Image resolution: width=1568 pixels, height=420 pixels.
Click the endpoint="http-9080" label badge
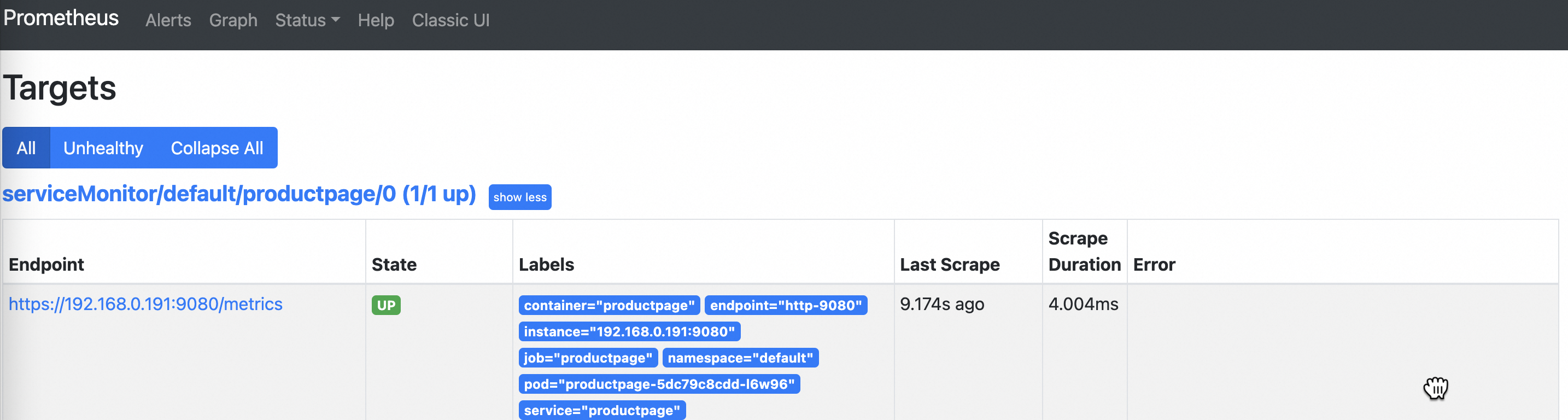pos(785,305)
